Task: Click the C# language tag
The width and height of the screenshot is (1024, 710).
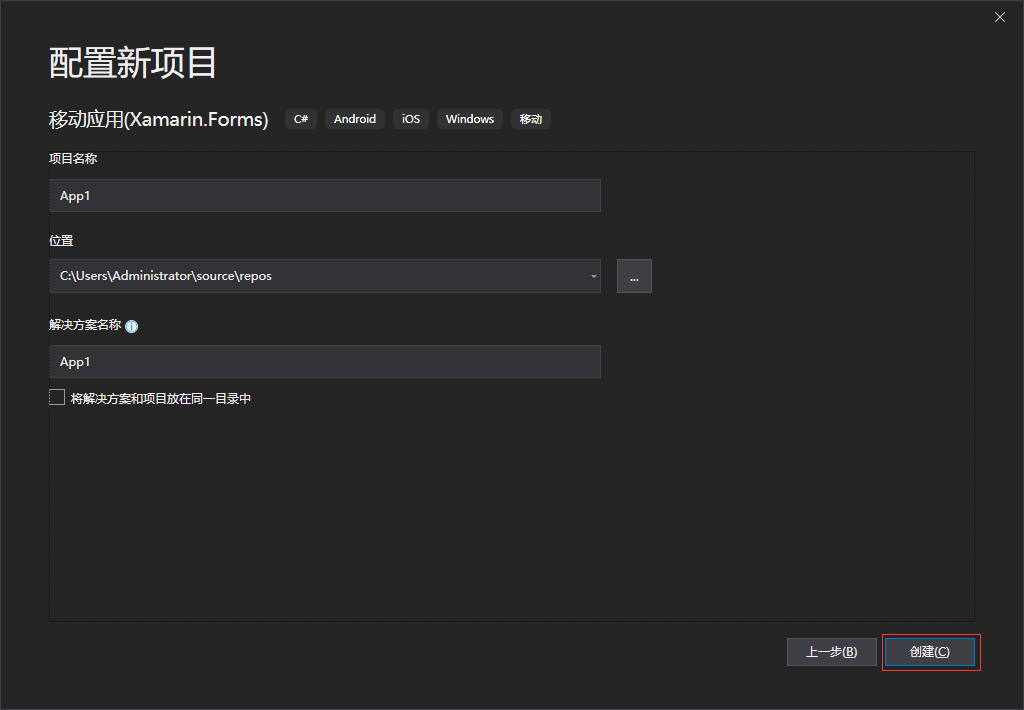Action: (x=301, y=119)
